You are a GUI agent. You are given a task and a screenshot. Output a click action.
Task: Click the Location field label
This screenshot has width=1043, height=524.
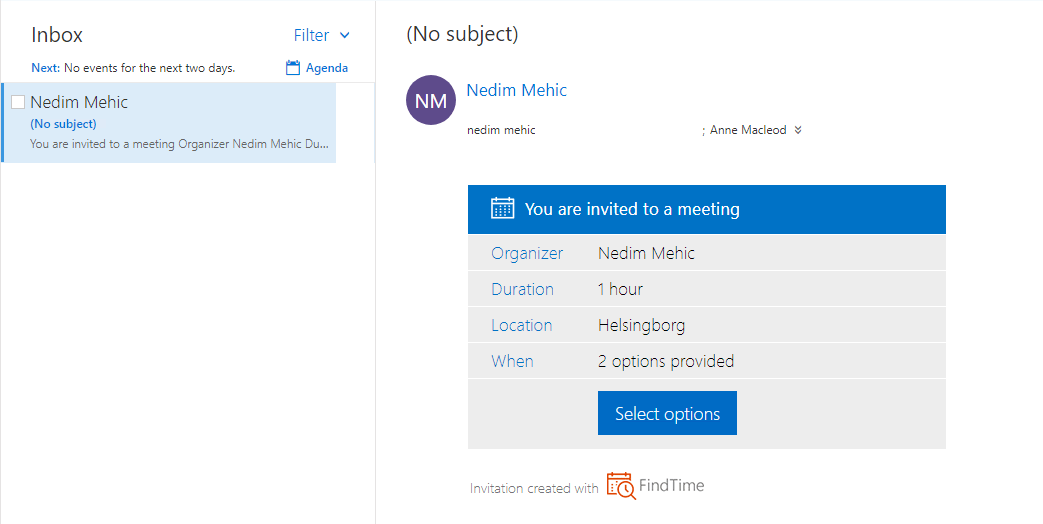click(521, 325)
